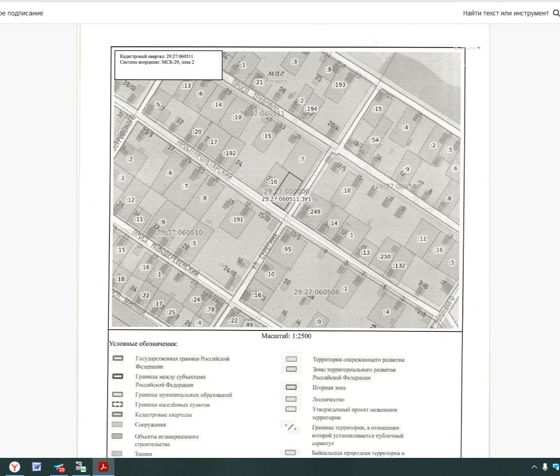Click parcel number ':78' on the map
Screen dimensions: 560x476
211,309
